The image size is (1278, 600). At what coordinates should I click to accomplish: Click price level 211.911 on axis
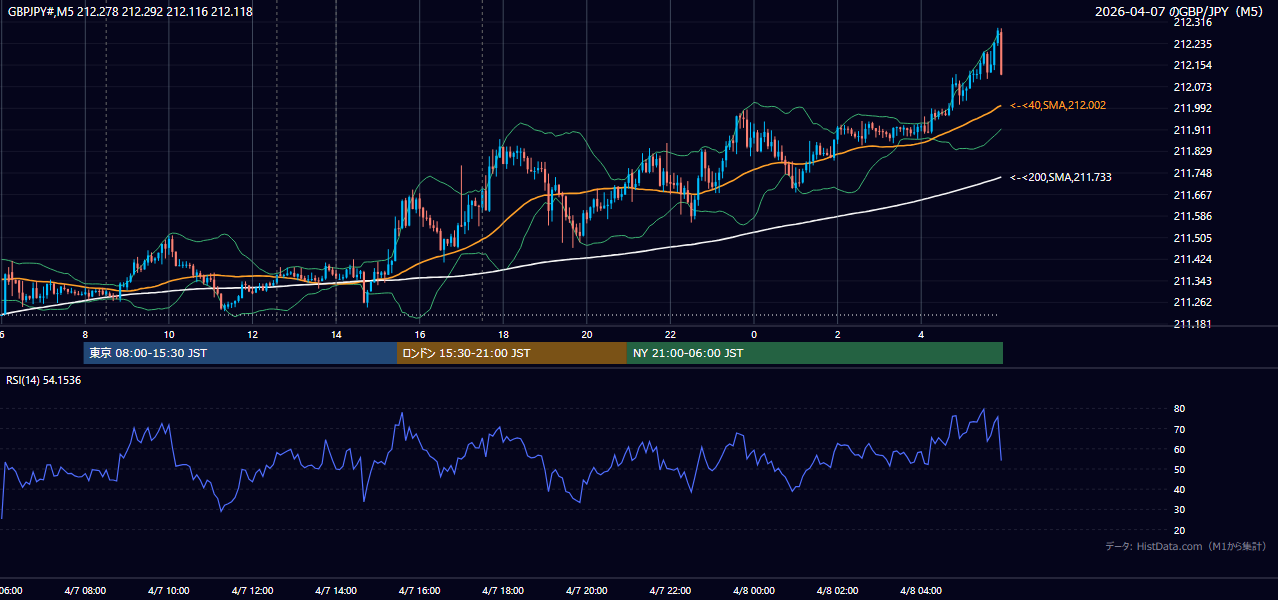(x=1192, y=130)
